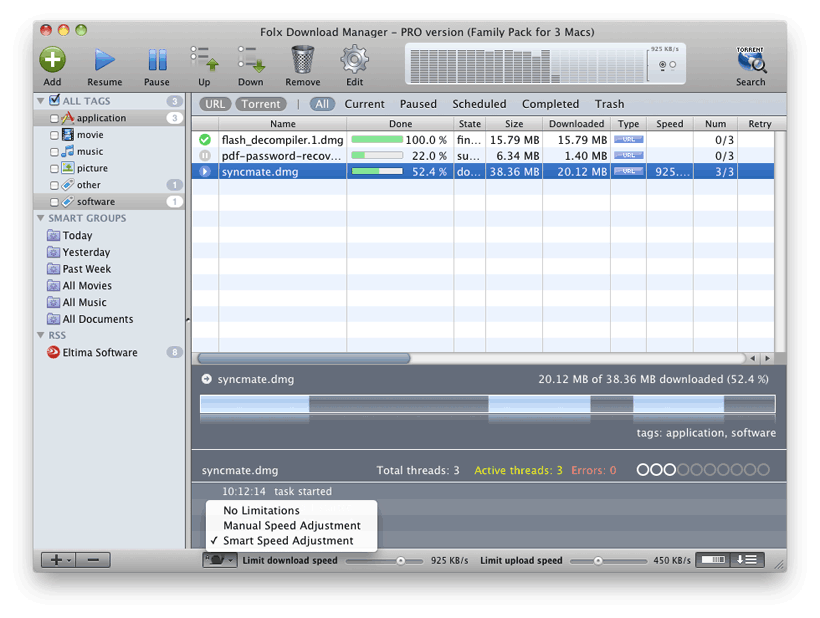Open the Edit gear icon

(x=355, y=59)
